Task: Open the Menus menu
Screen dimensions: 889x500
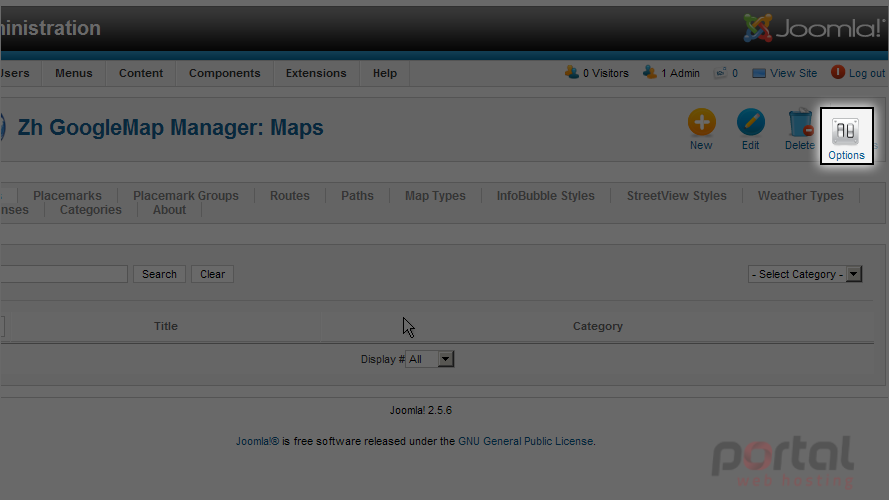Action: (x=74, y=73)
